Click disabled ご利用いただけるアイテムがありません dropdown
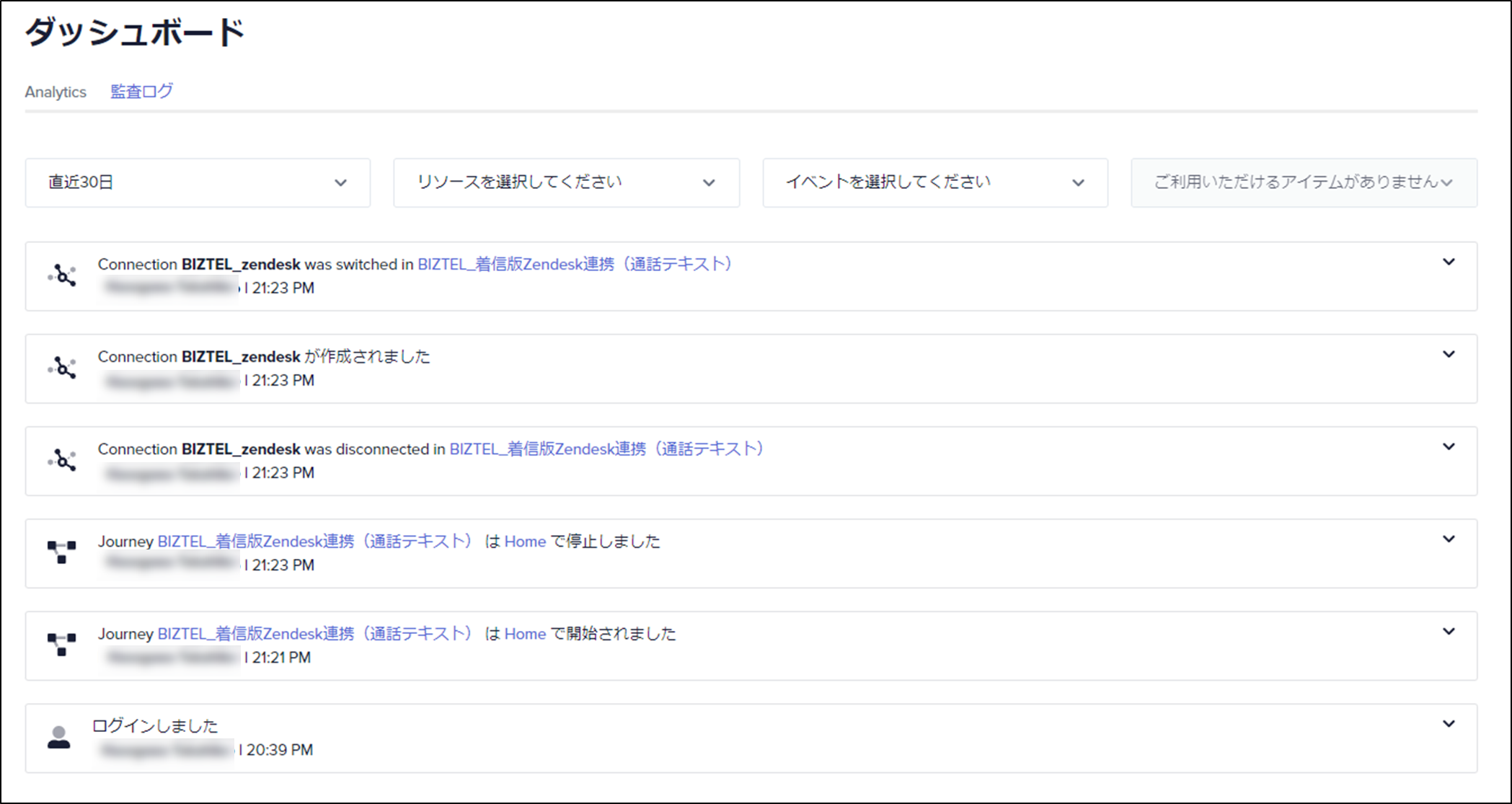Image resolution: width=1512 pixels, height=804 pixels. [x=1304, y=183]
